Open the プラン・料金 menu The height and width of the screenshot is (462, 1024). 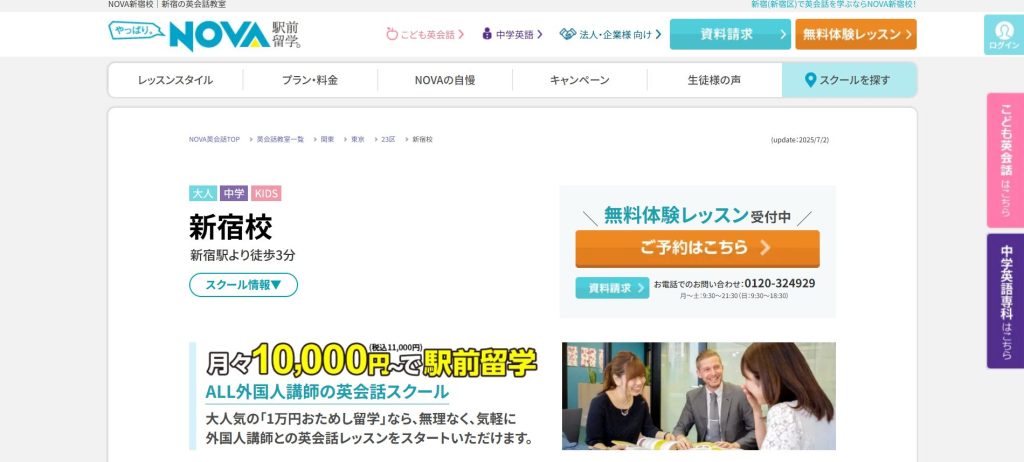click(x=310, y=80)
